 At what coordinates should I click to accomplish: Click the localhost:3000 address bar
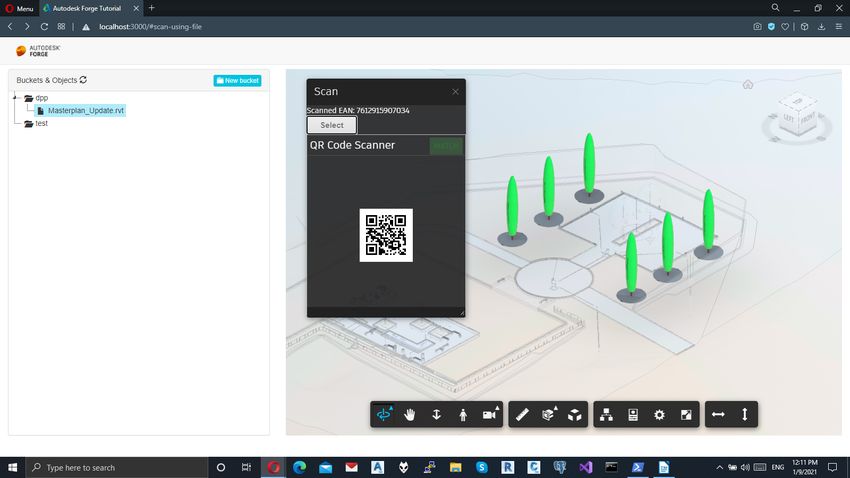pyautogui.click(x=150, y=27)
